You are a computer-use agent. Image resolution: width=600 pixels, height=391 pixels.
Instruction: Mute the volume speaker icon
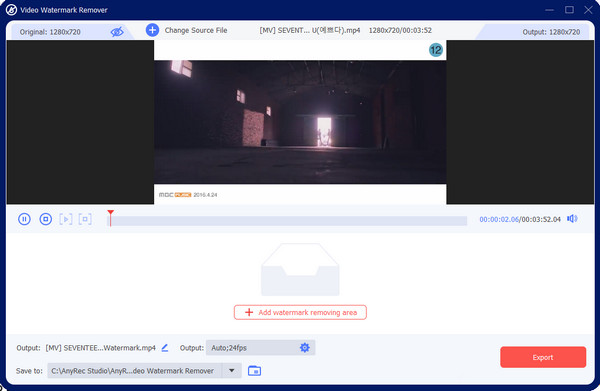pyautogui.click(x=572, y=219)
